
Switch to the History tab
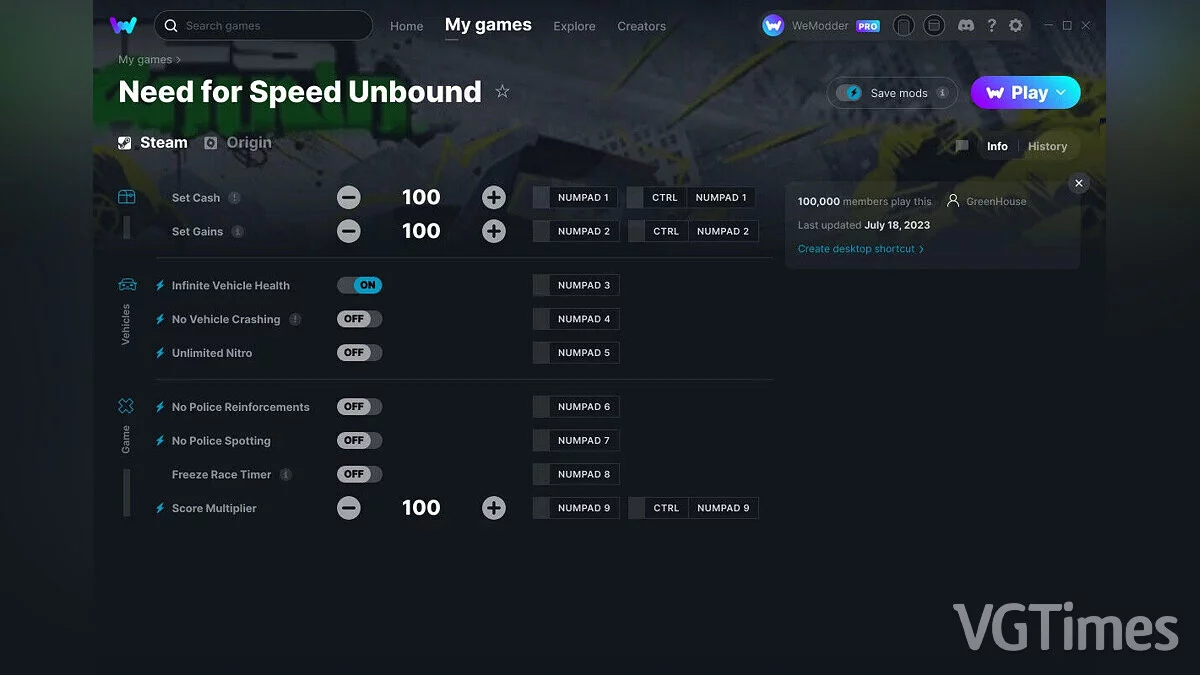pyautogui.click(x=1047, y=146)
